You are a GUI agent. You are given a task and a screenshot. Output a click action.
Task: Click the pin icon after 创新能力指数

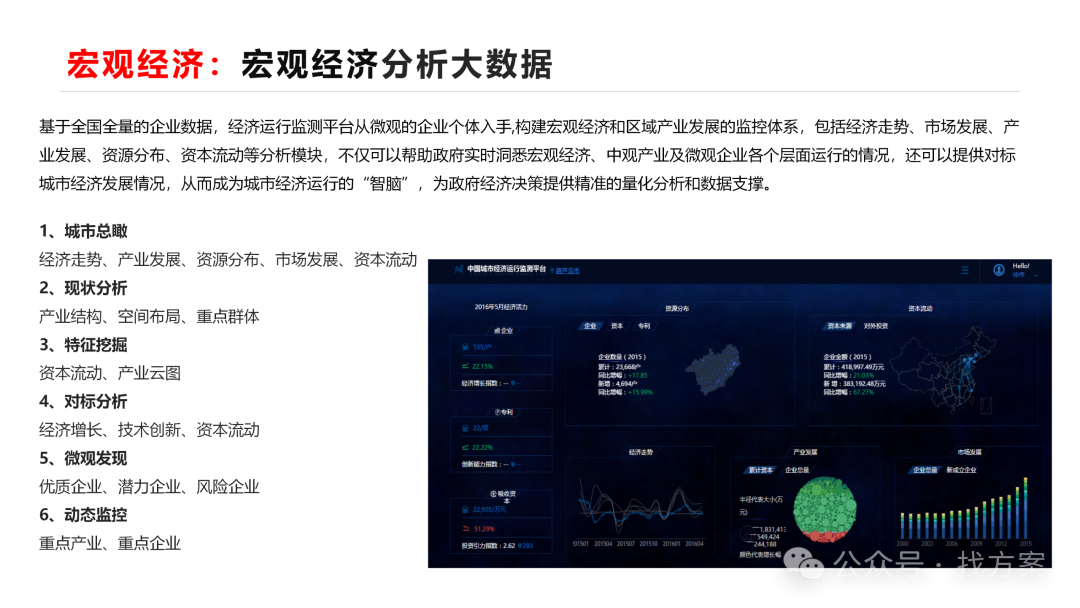[x=512, y=464]
